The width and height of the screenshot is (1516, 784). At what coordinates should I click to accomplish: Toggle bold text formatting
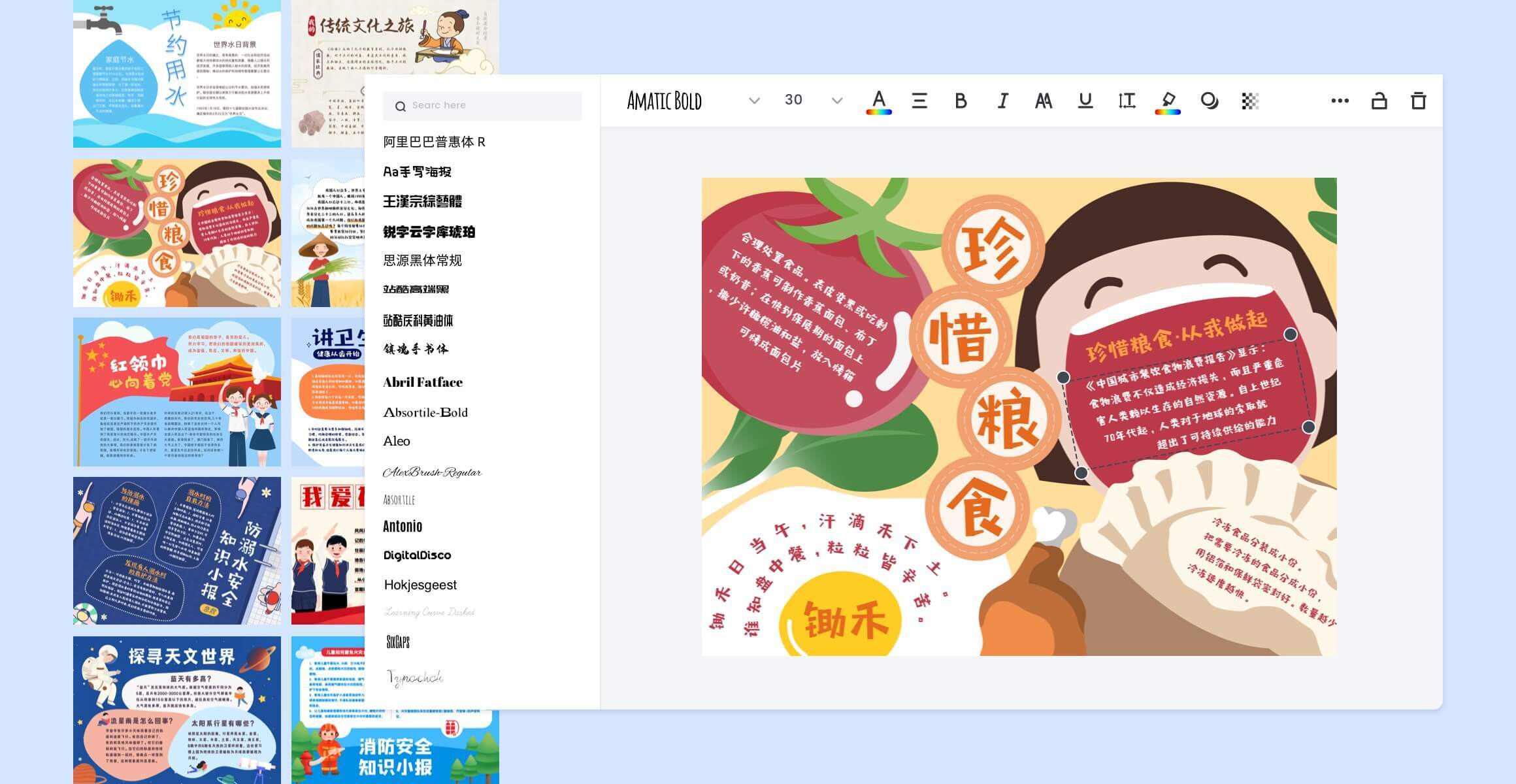pyautogui.click(x=961, y=101)
